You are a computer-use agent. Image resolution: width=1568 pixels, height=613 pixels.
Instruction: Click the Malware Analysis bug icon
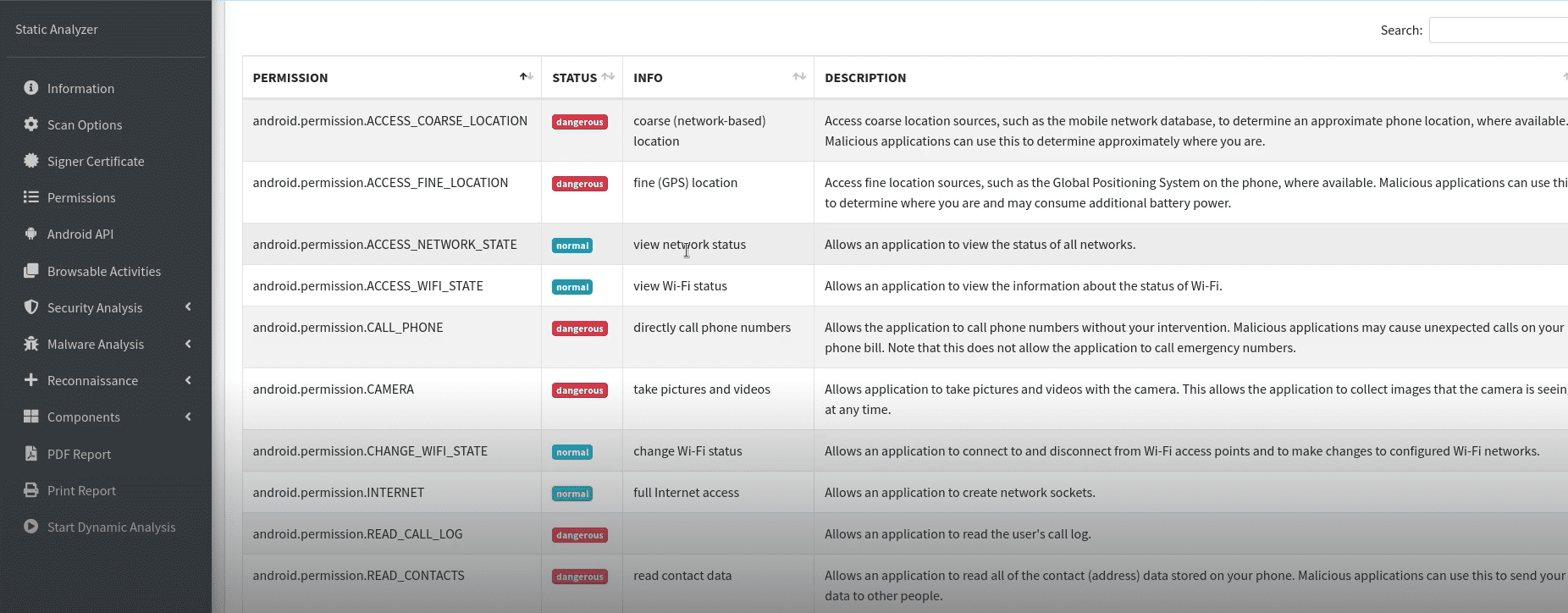click(31, 344)
